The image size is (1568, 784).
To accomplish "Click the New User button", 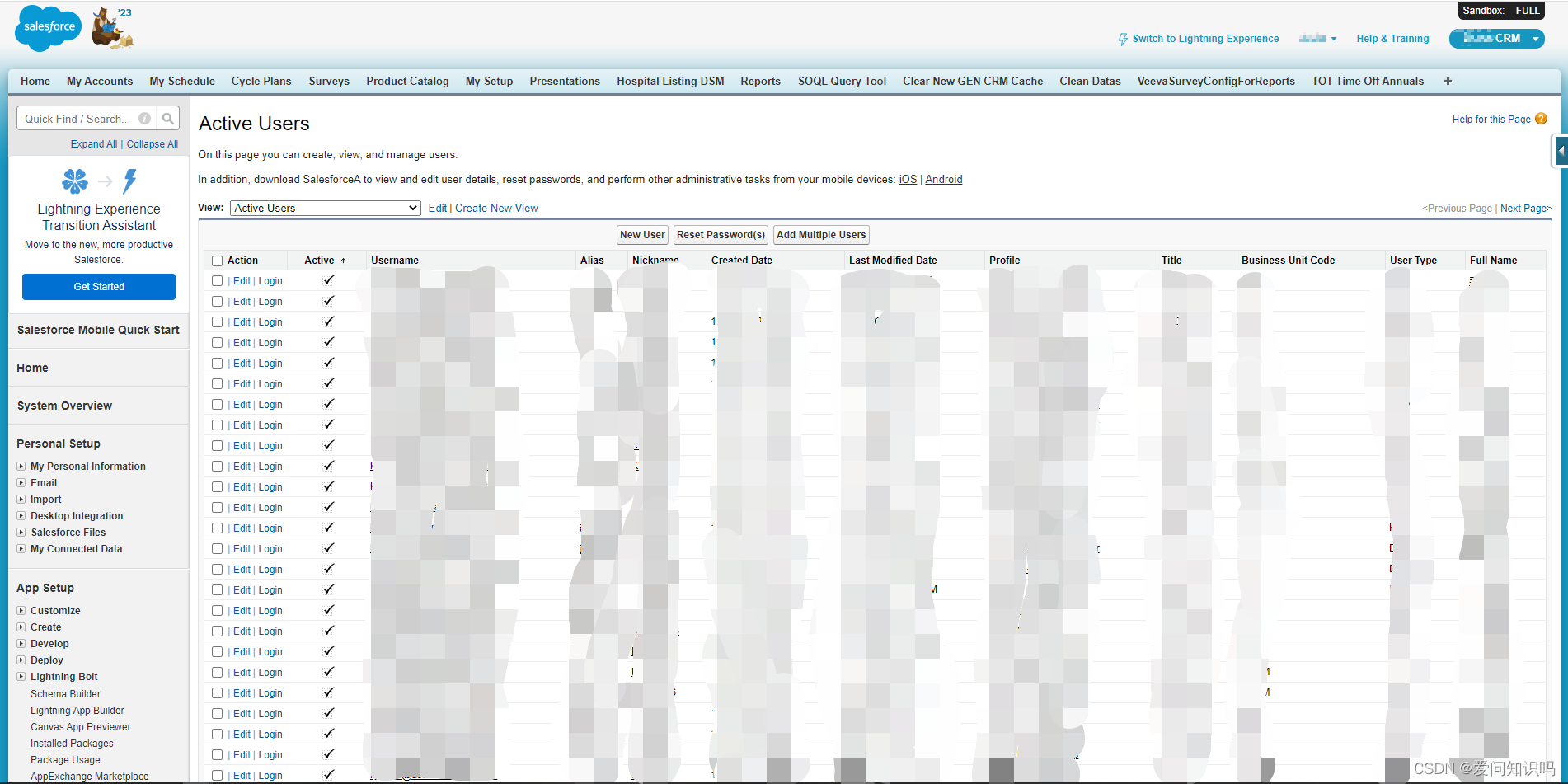I will pyautogui.click(x=642, y=235).
